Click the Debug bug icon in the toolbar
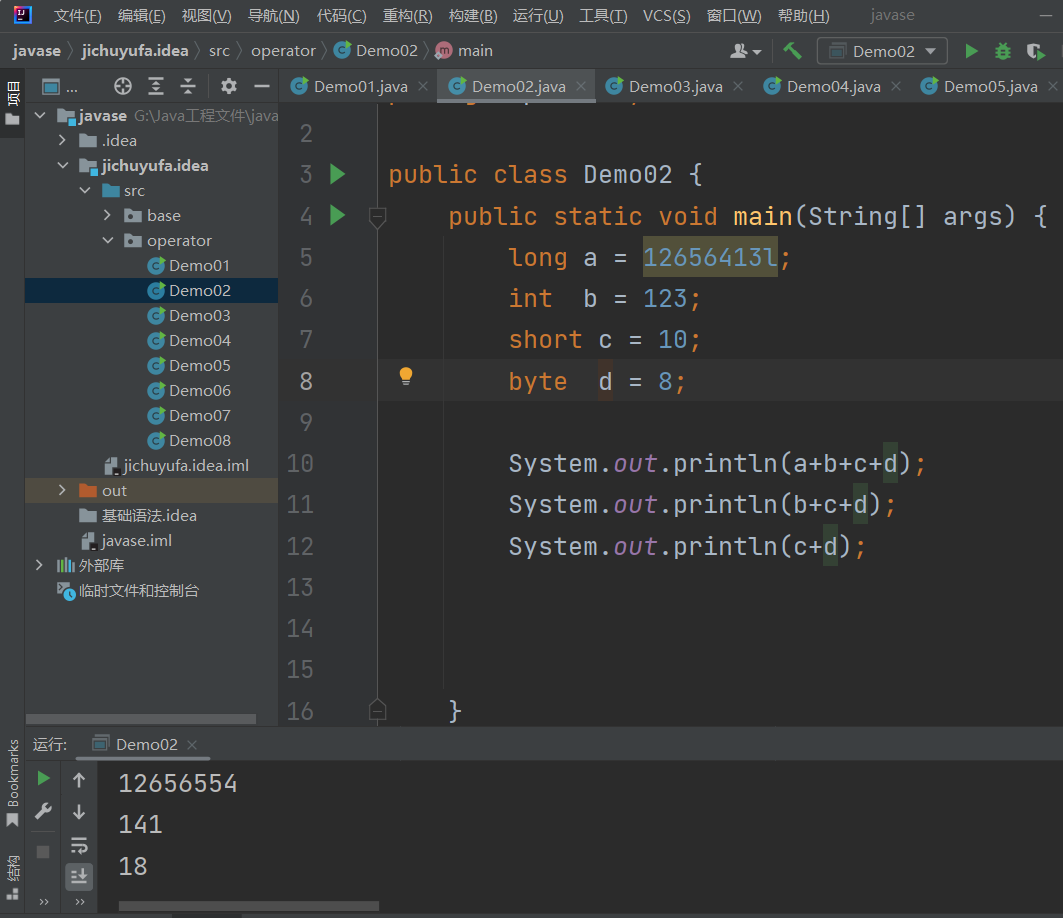Viewport: 1063px width, 918px height. [1002, 51]
